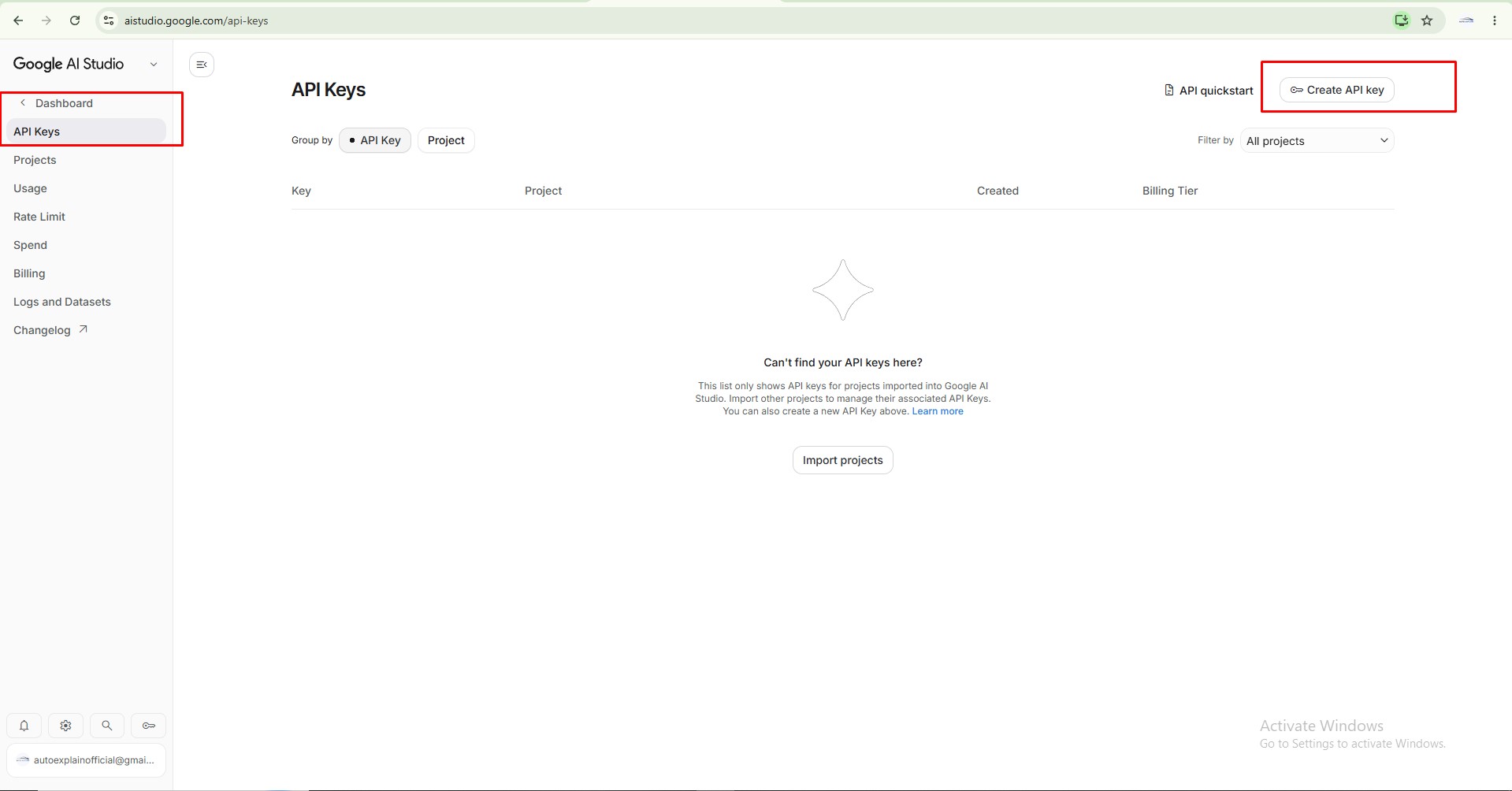Expand the Google AI Studio dropdown chevron
The width and height of the screenshot is (1512, 791).
[x=154, y=64]
